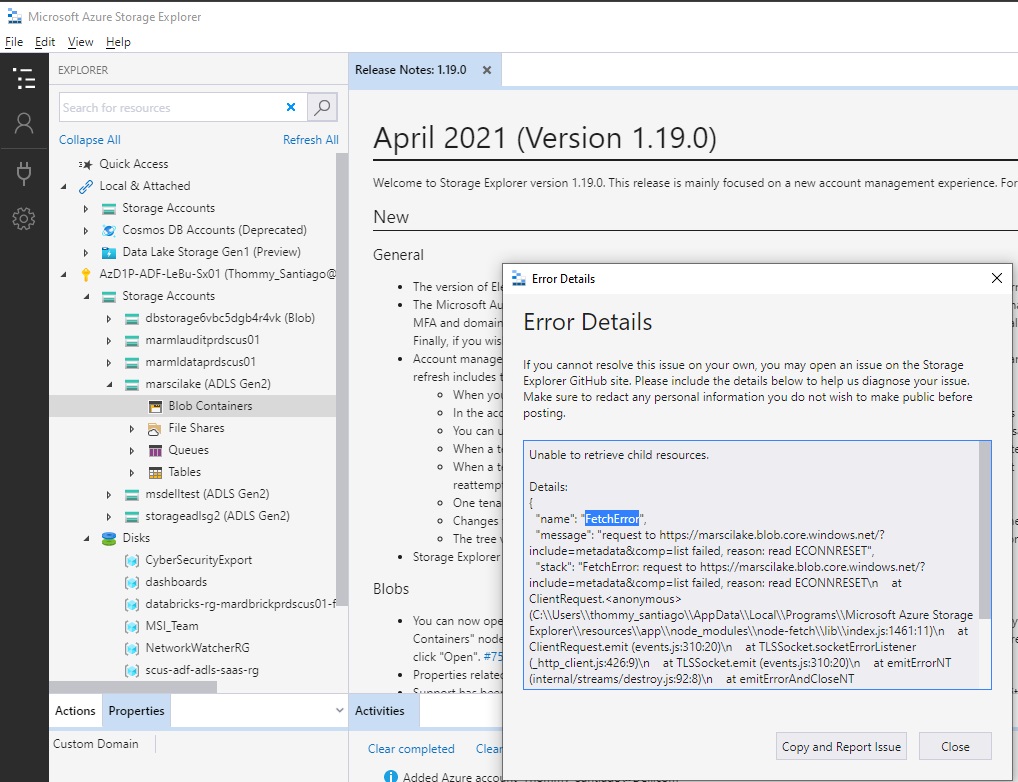Select marmldataprdscus01 tree item
Image resolution: width=1018 pixels, height=782 pixels.
(201, 362)
